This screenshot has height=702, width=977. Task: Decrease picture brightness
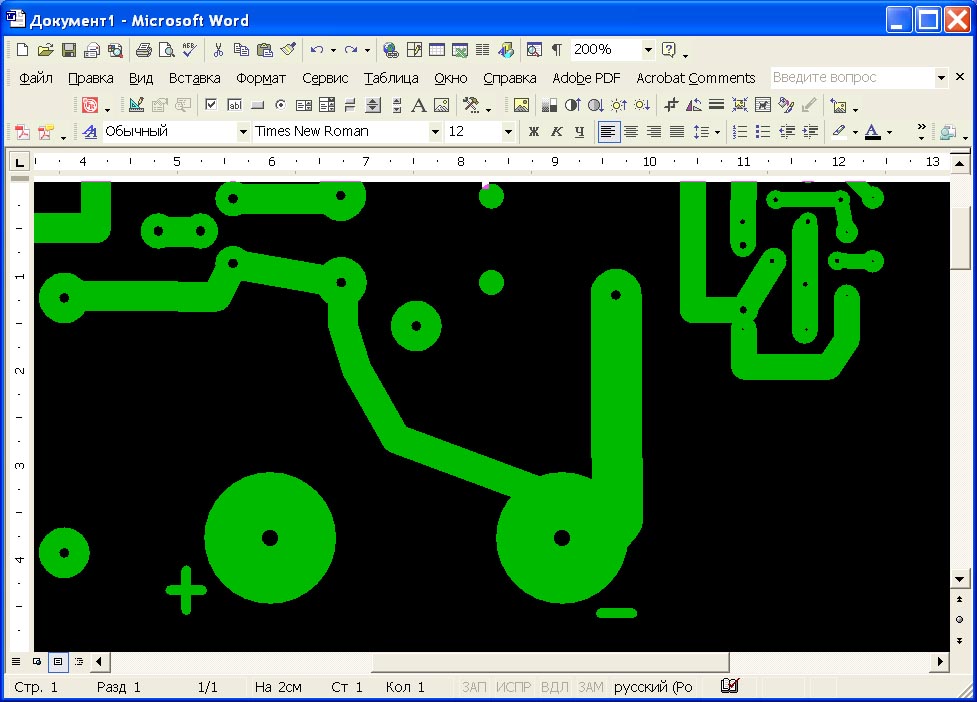coord(642,105)
